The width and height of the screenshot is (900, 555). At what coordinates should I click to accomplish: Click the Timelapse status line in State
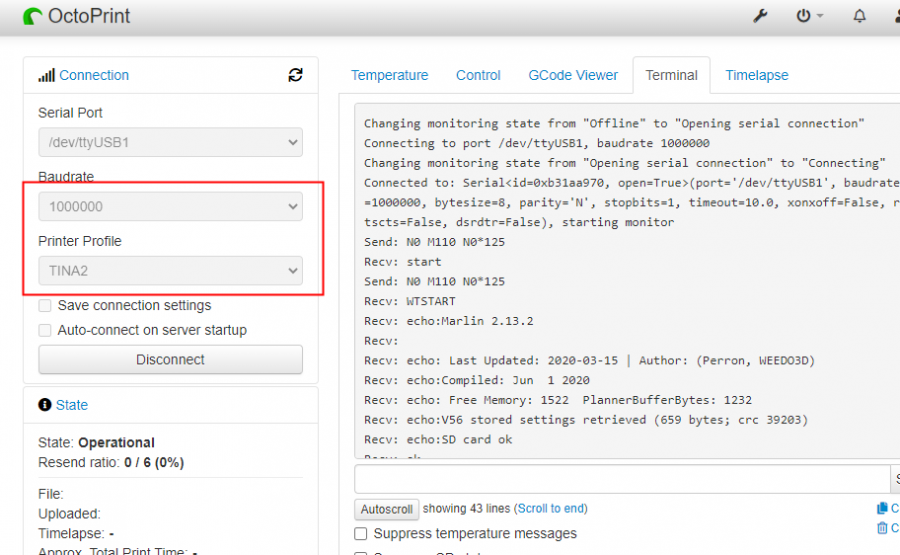point(76,534)
